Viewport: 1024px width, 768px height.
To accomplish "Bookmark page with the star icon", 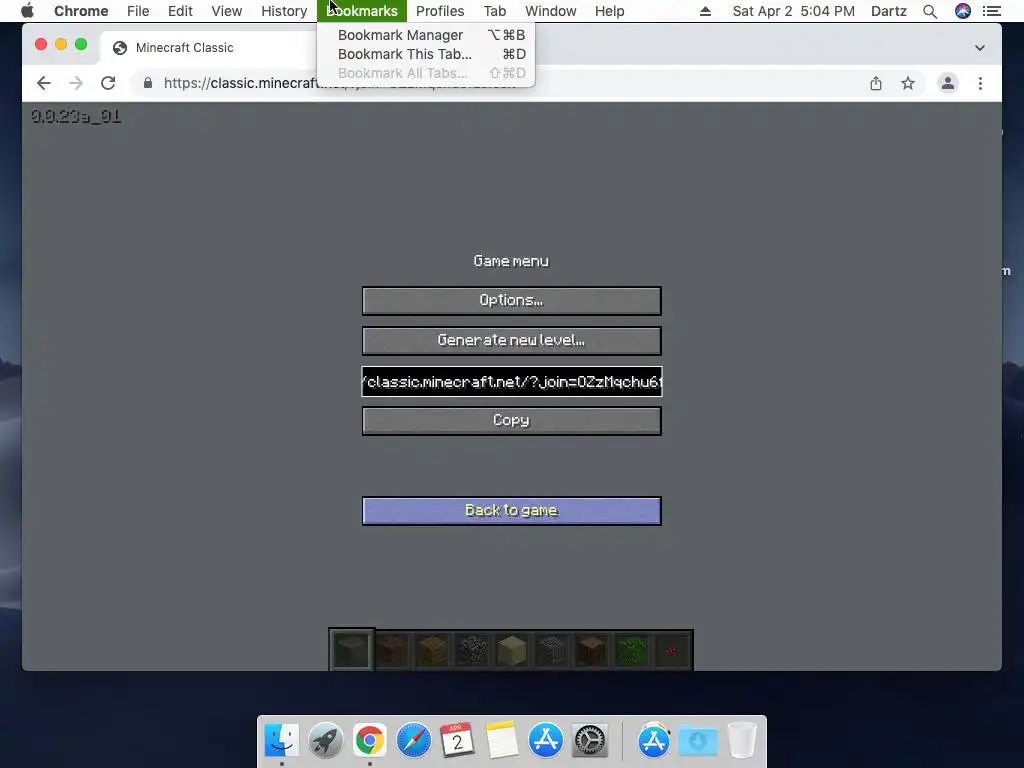I will click(908, 83).
